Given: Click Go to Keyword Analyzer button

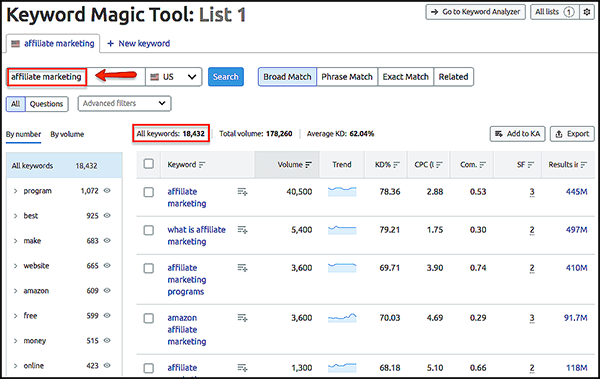Looking at the screenshot, I should (x=476, y=12).
